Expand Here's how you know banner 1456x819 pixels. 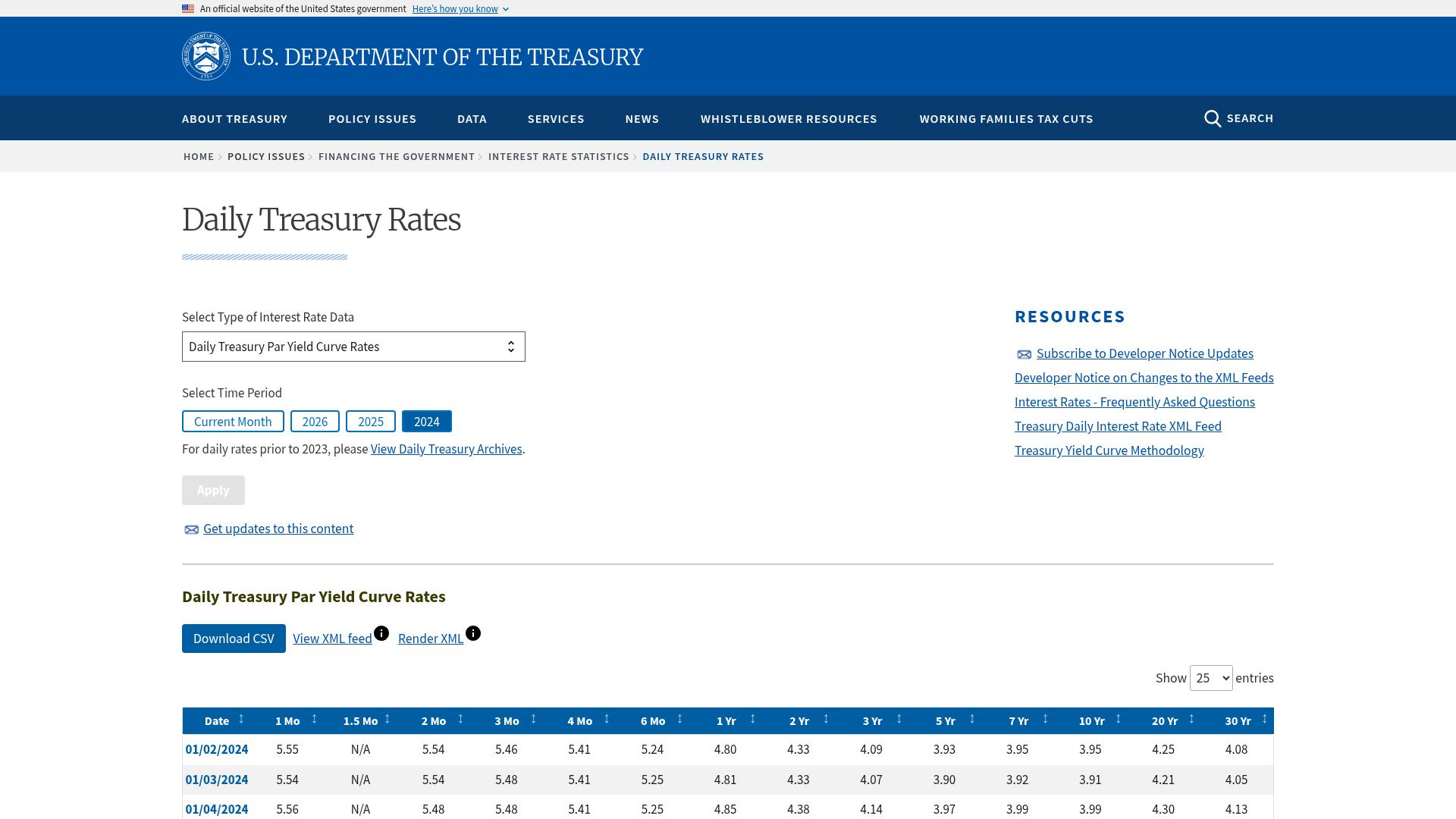click(x=460, y=9)
